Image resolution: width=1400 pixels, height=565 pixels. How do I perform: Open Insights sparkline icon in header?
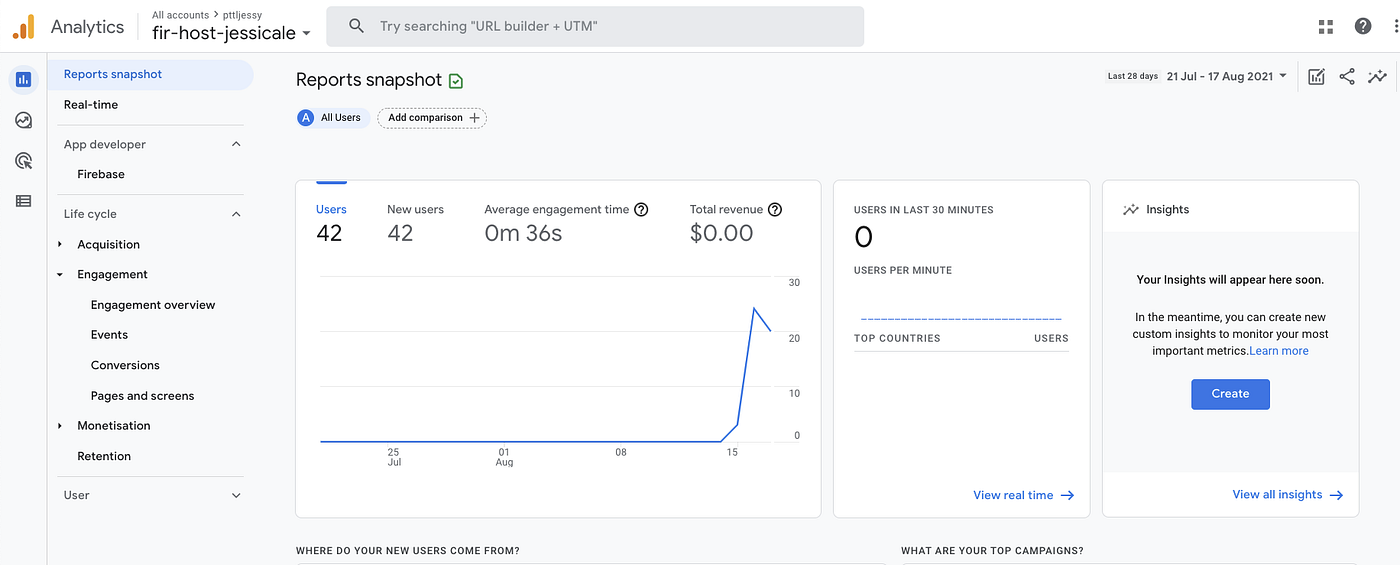1377,76
